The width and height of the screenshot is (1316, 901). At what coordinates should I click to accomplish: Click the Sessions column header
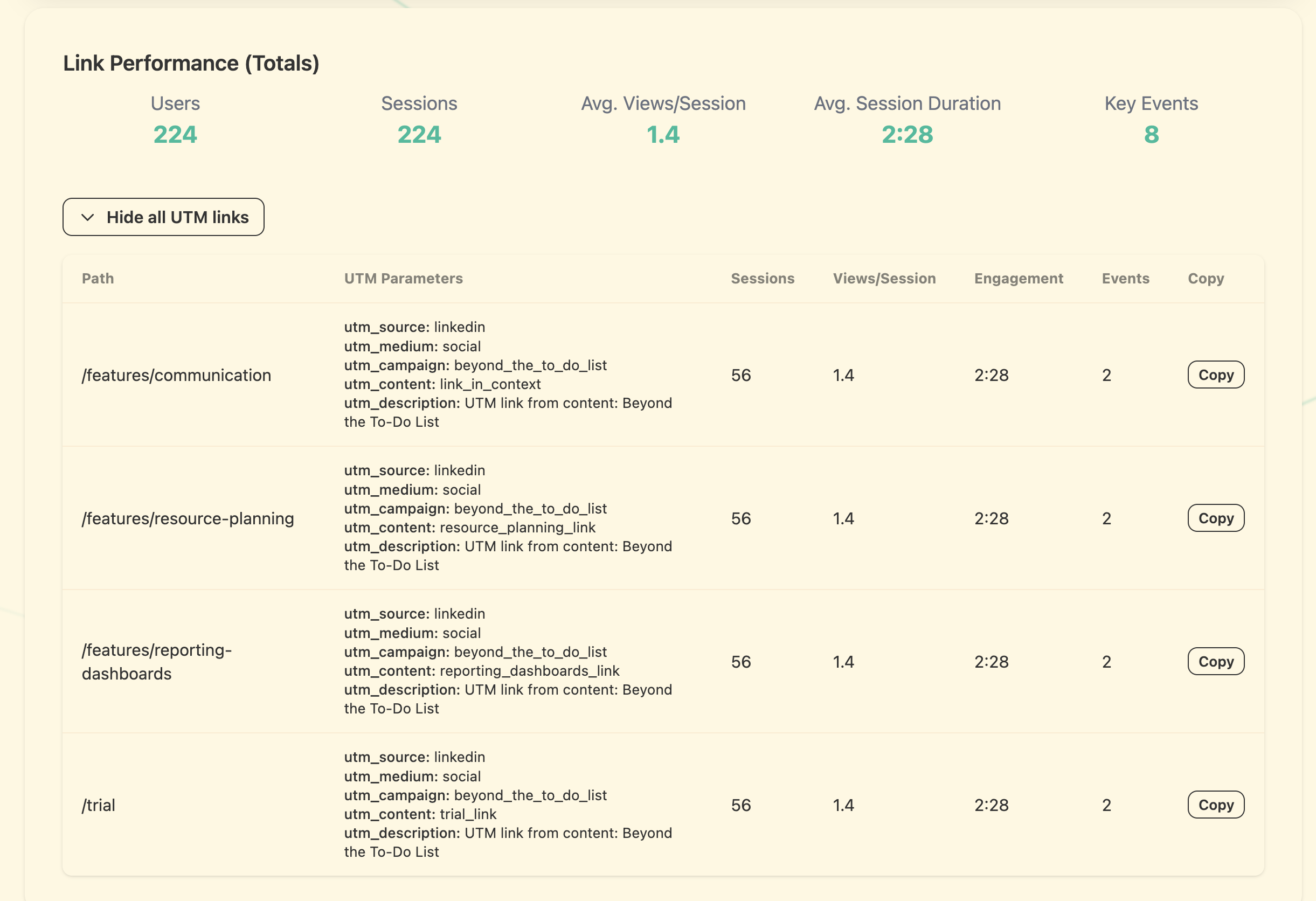click(x=762, y=279)
